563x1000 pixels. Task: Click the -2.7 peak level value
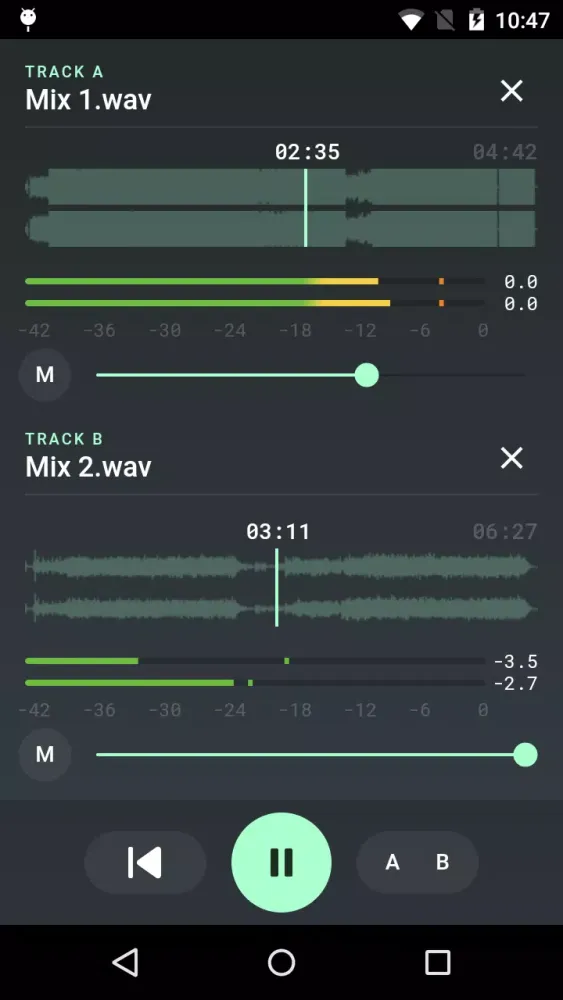tap(515, 684)
